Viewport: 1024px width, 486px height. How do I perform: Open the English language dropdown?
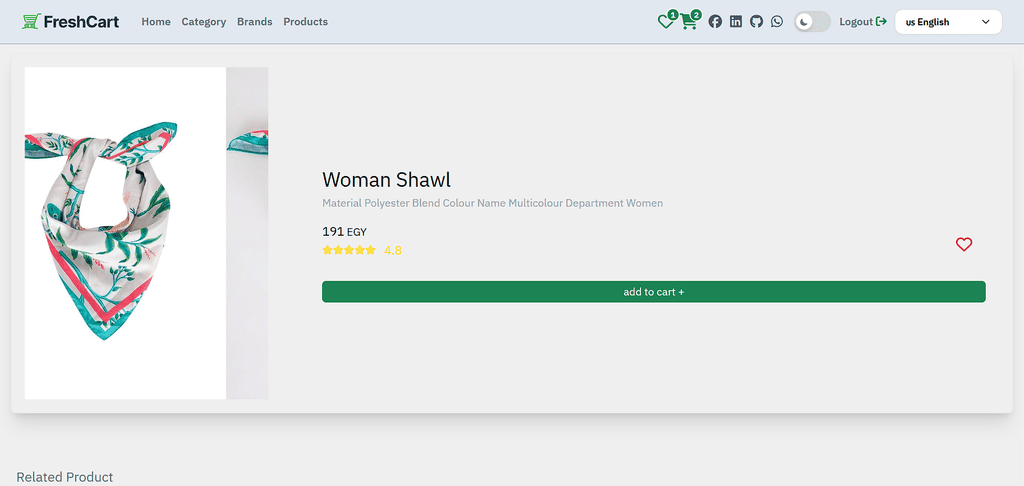[948, 22]
